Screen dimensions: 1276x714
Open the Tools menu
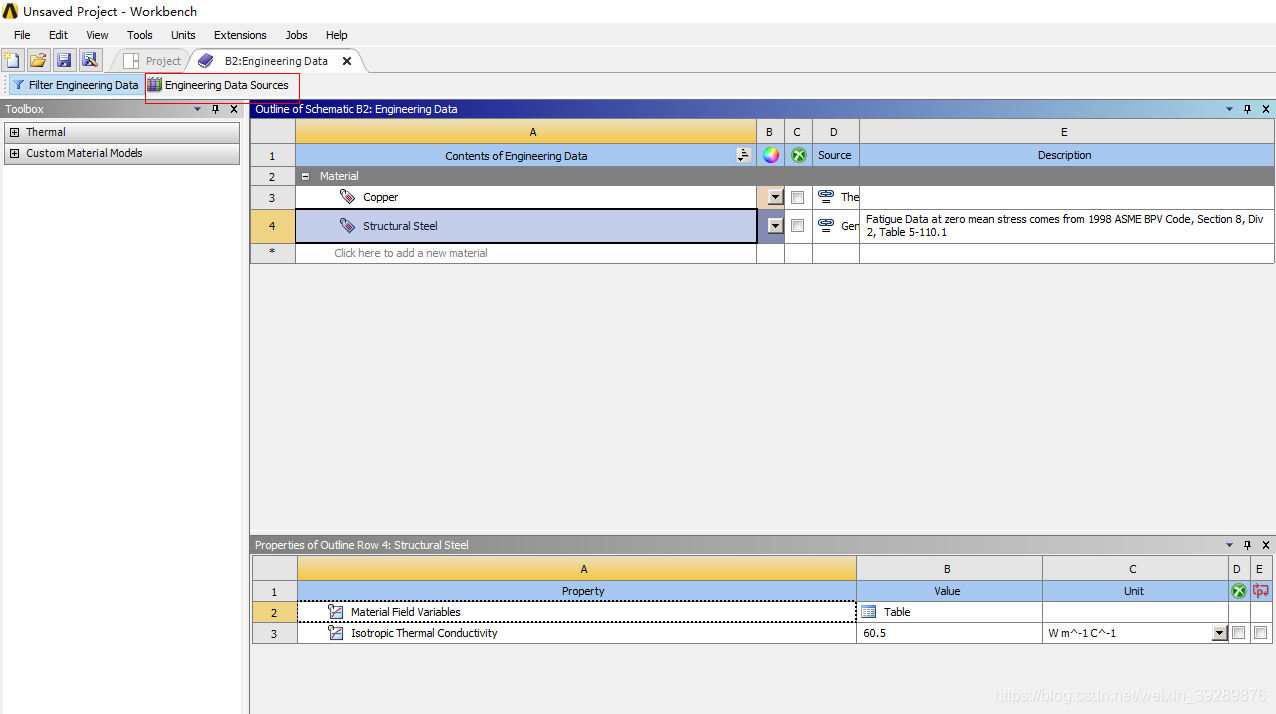pos(140,35)
